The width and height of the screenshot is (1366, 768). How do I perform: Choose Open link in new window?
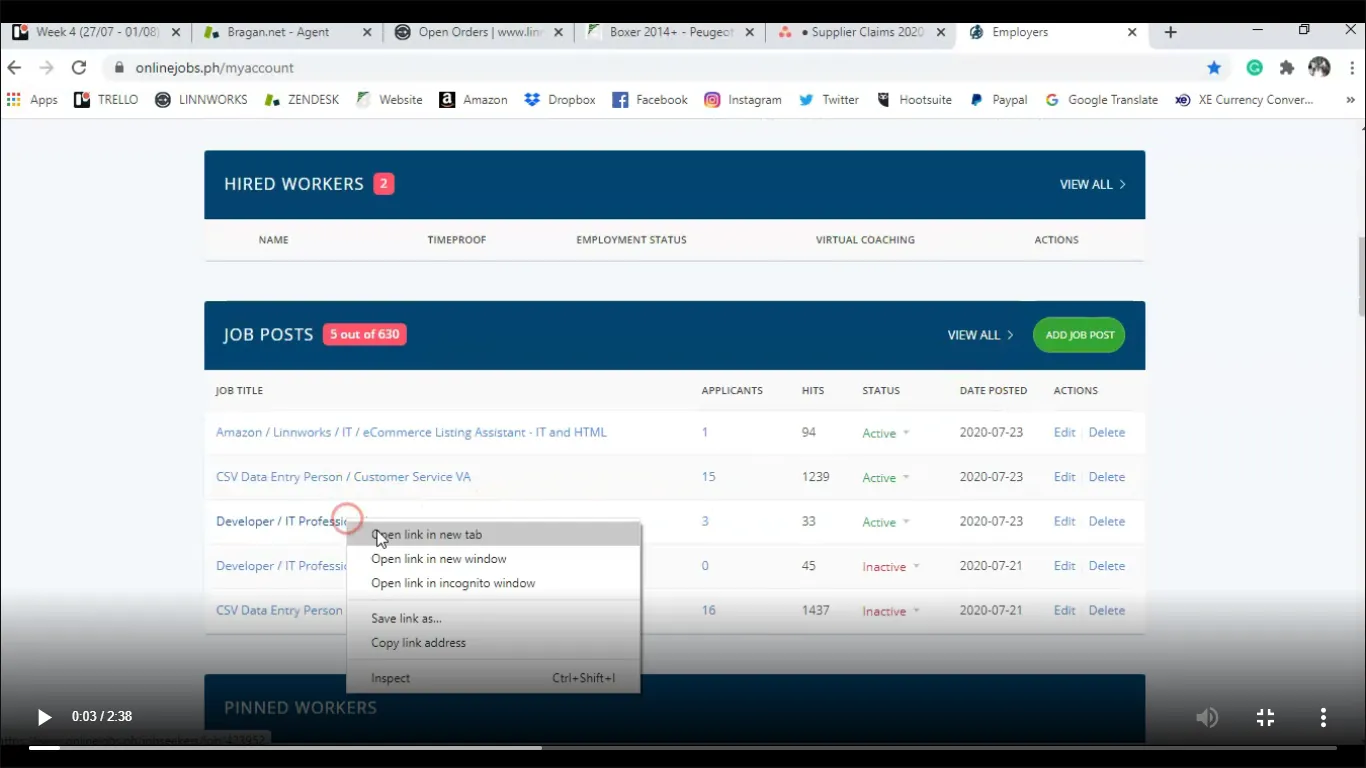[493, 559]
